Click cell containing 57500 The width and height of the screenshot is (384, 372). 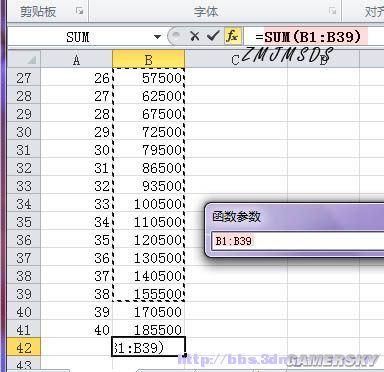tap(149, 78)
